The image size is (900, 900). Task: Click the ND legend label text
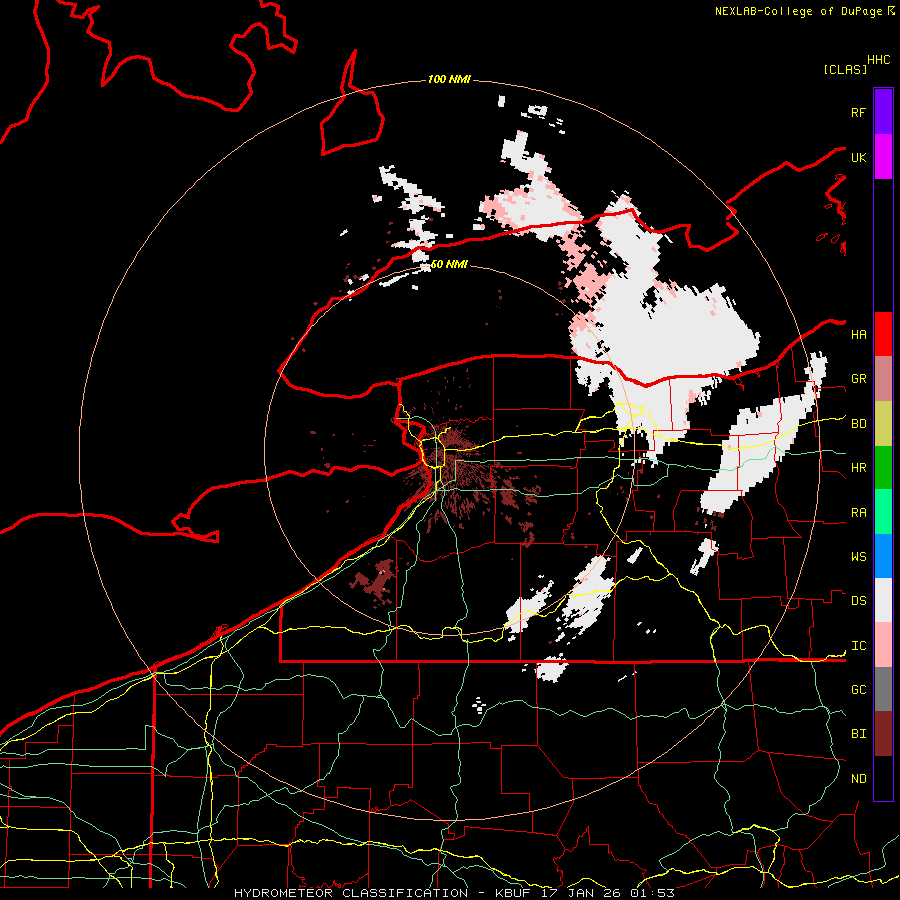(x=858, y=779)
